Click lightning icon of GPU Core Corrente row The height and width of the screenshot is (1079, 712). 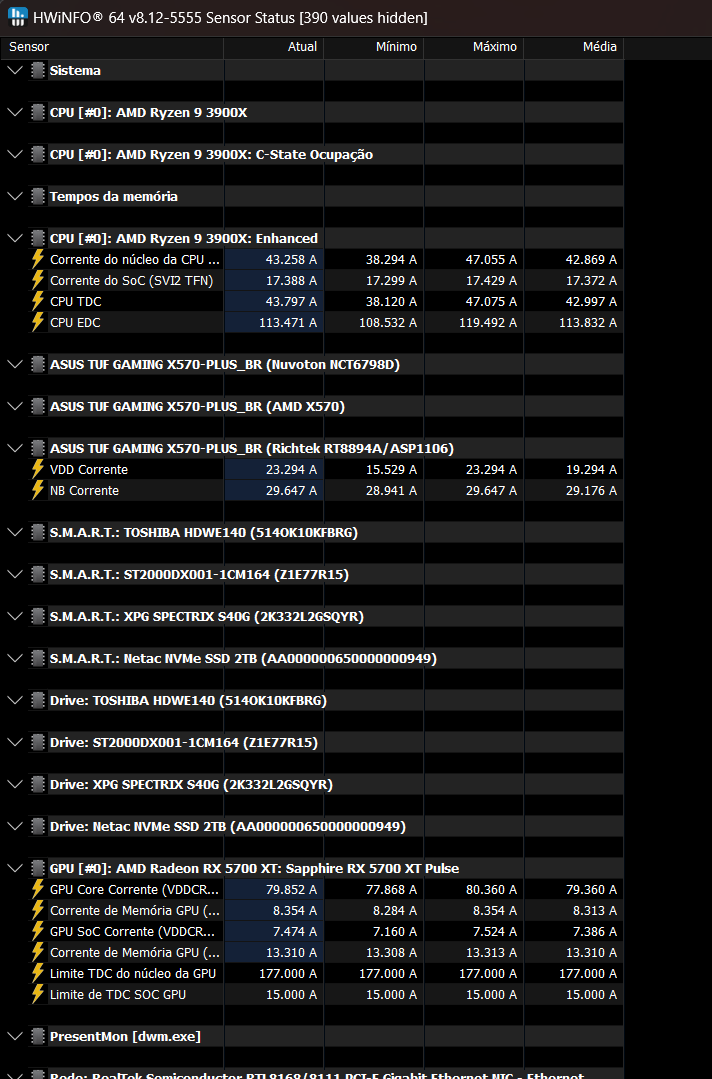[x=38, y=889]
